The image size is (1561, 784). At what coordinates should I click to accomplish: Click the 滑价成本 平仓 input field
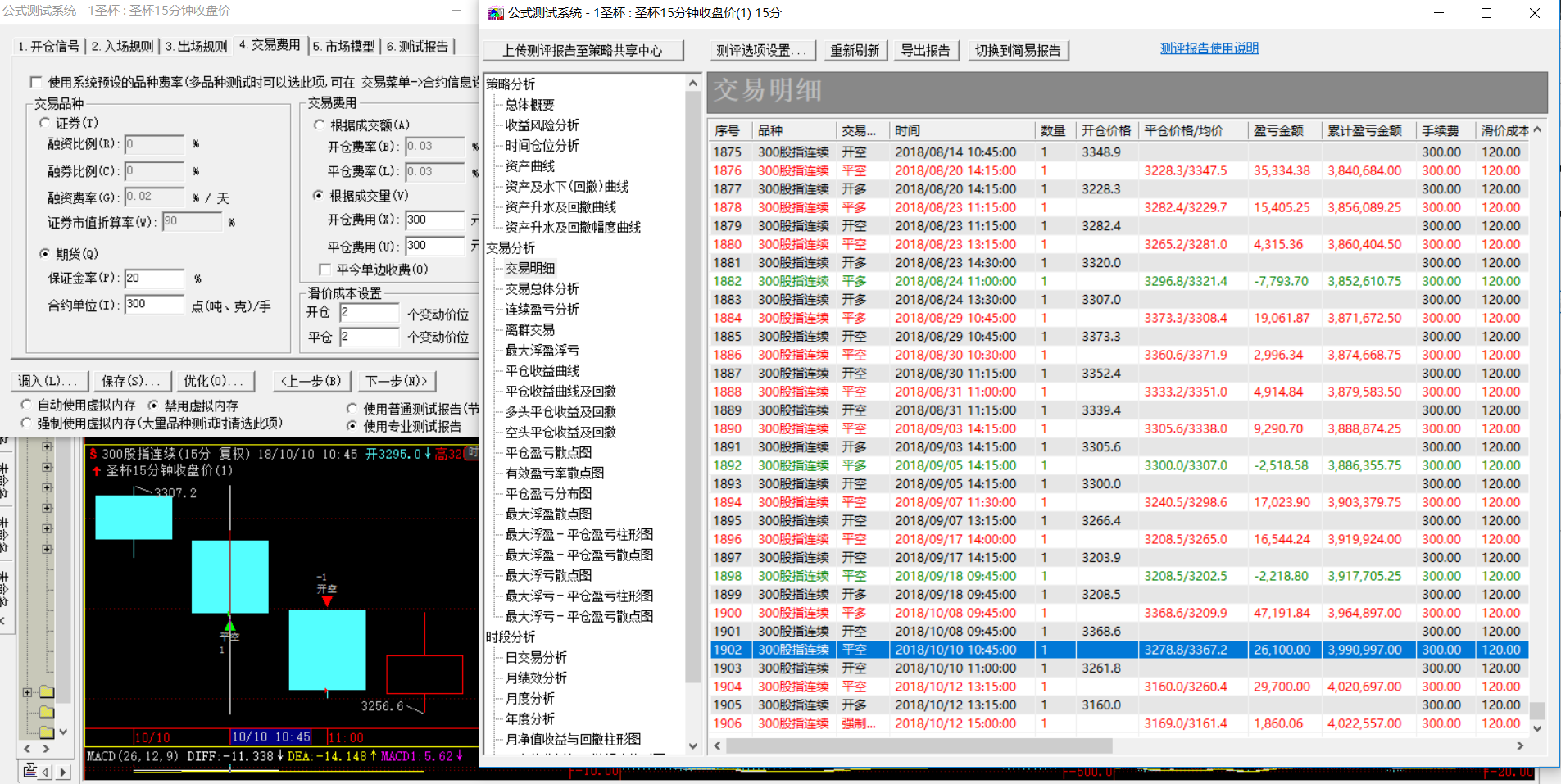[370, 338]
